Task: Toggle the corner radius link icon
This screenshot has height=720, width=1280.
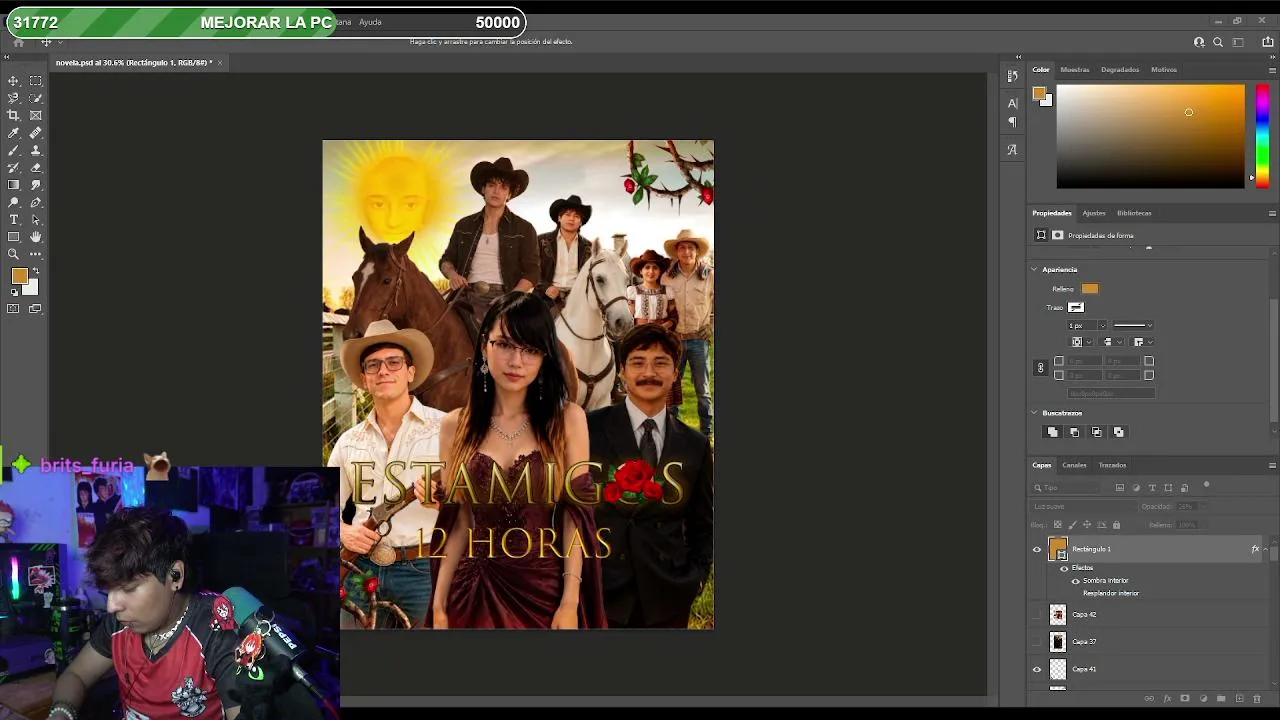Action: [1040, 368]
